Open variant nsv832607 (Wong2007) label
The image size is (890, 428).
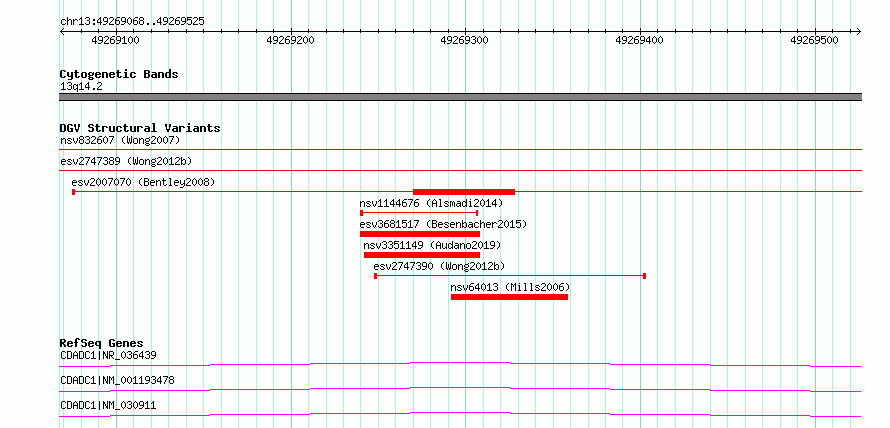point(120,140)
